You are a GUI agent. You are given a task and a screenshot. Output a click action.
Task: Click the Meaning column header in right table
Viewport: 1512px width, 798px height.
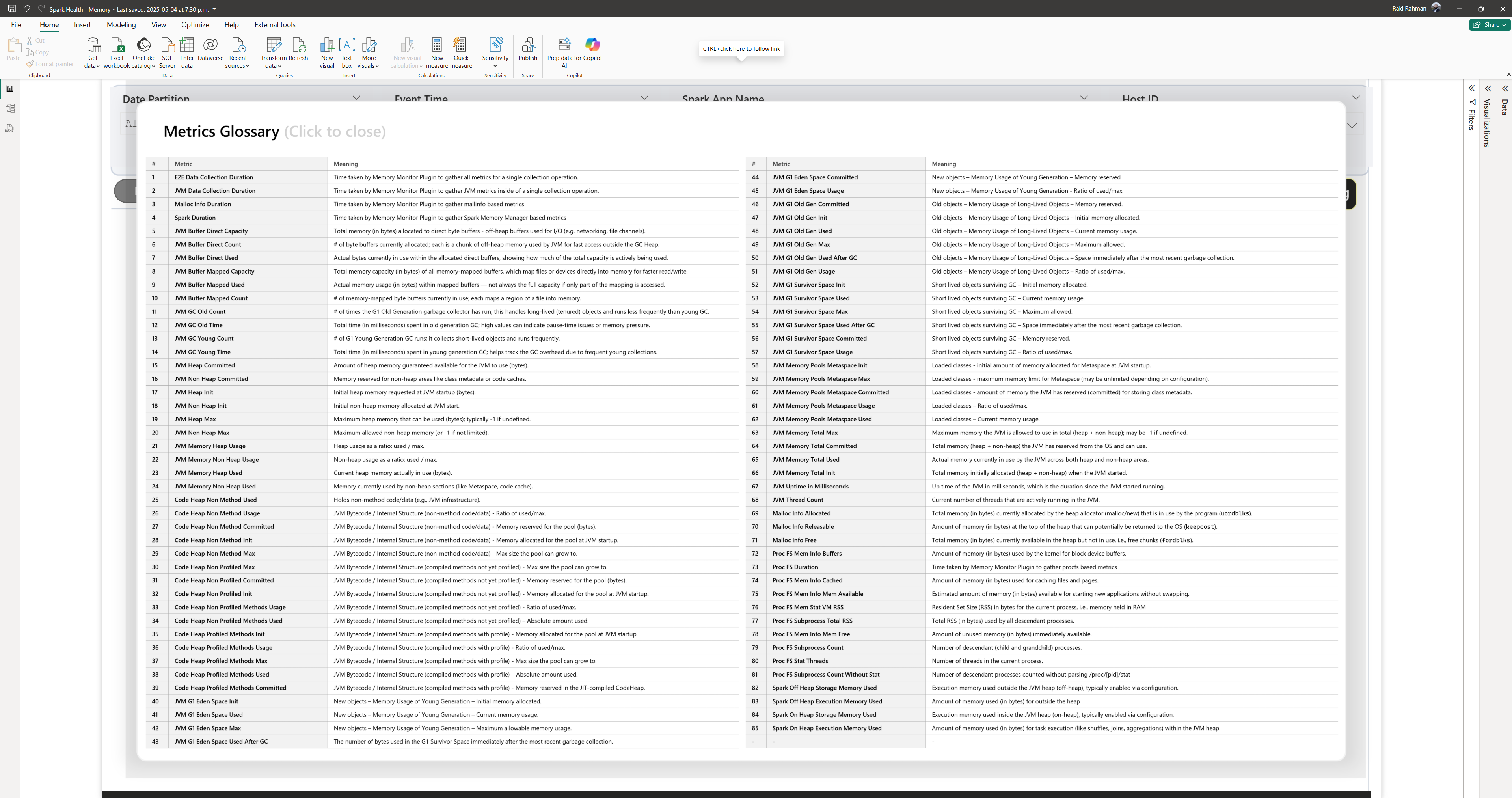point(944,164)
